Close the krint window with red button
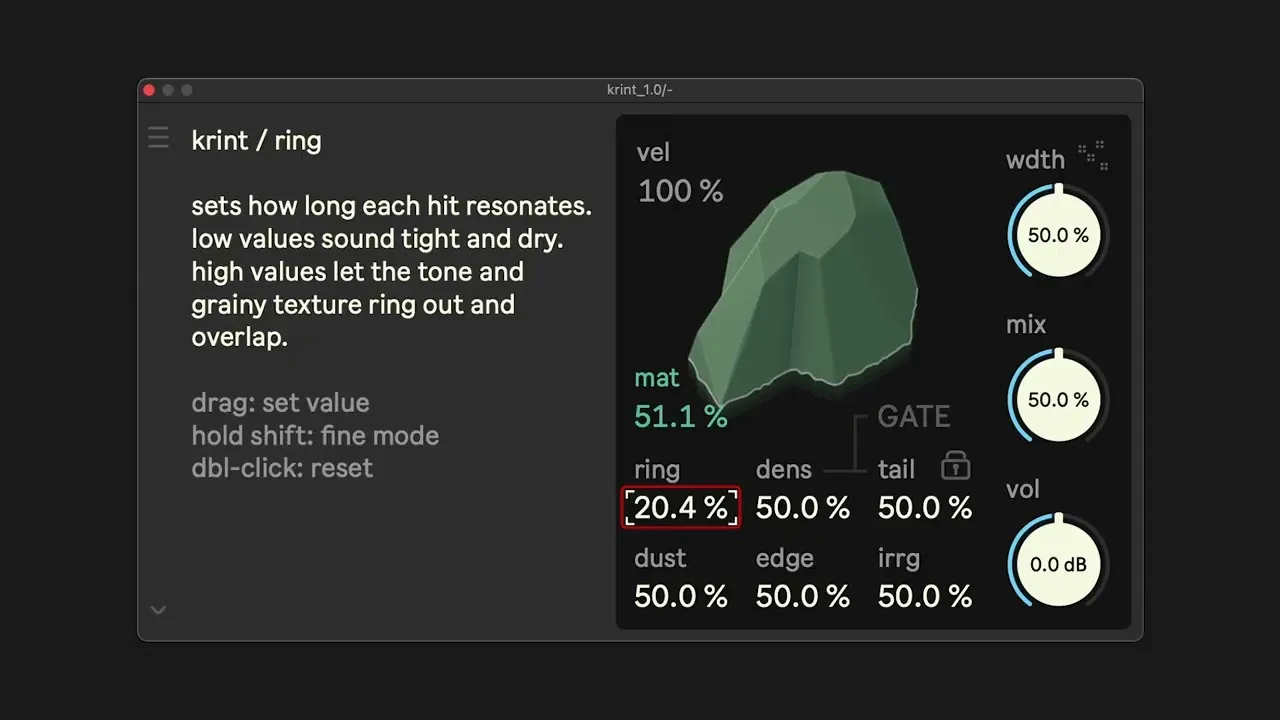 [149, 90]
